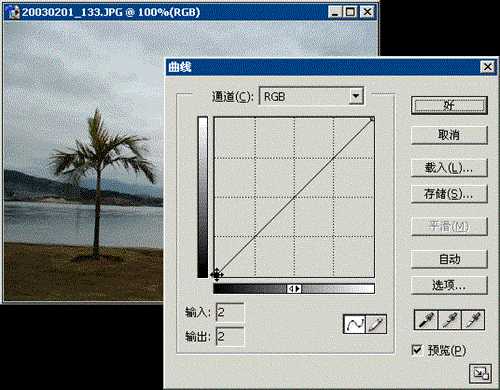The height and width of the screenshot is (390, 500).
Task: Click the document icon in the image title bar
Action: 13,12
